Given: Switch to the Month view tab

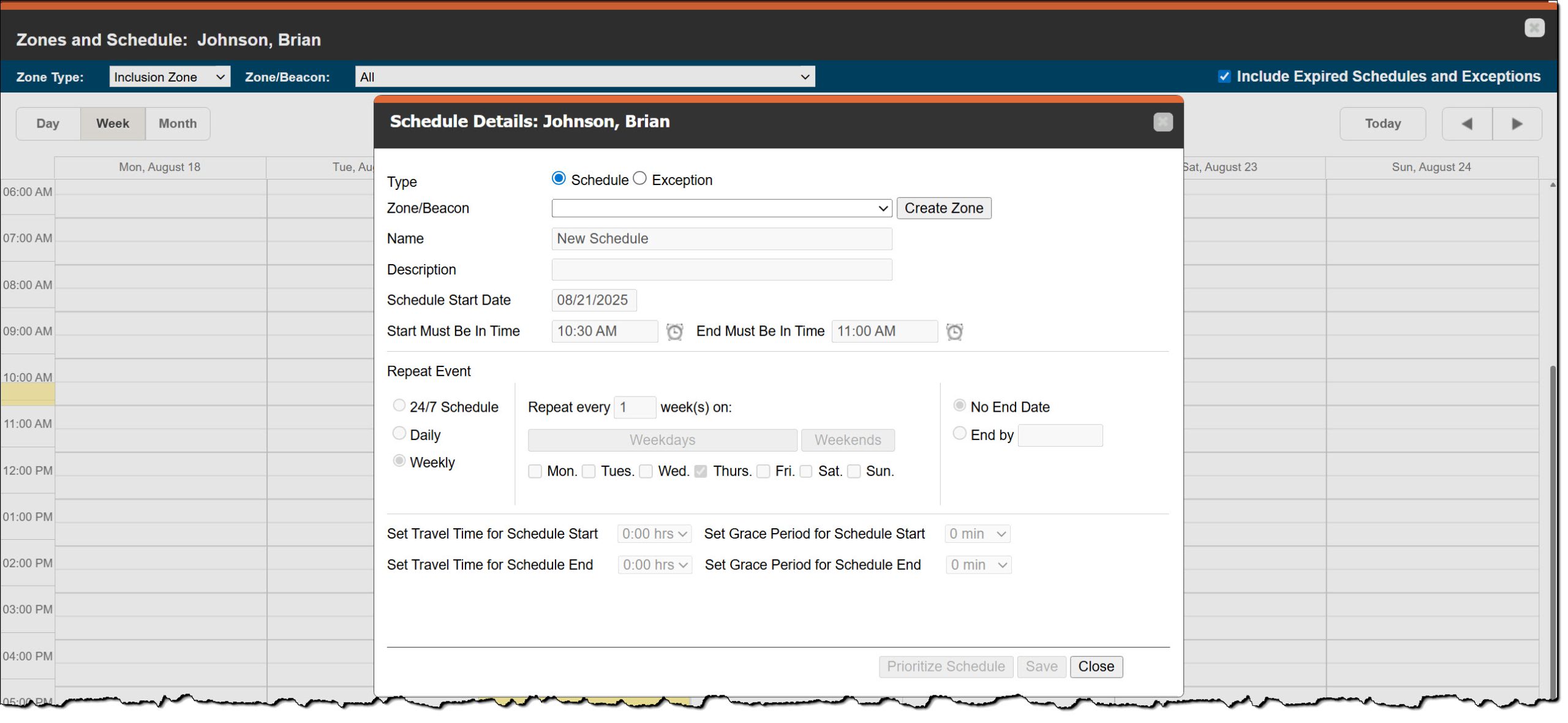Looking at the screenshot, I should pos(178,124).
